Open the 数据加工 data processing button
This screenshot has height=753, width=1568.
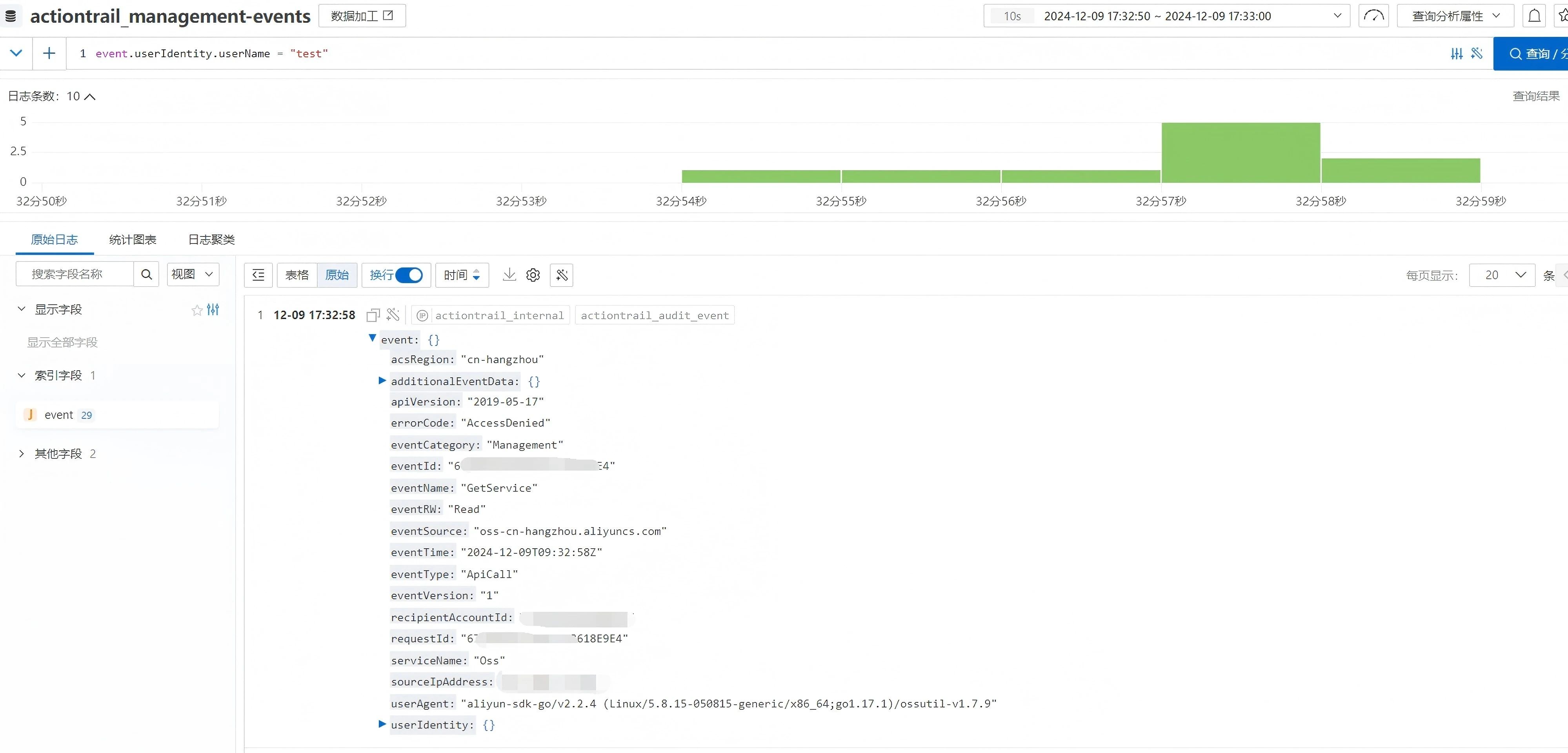362,16
